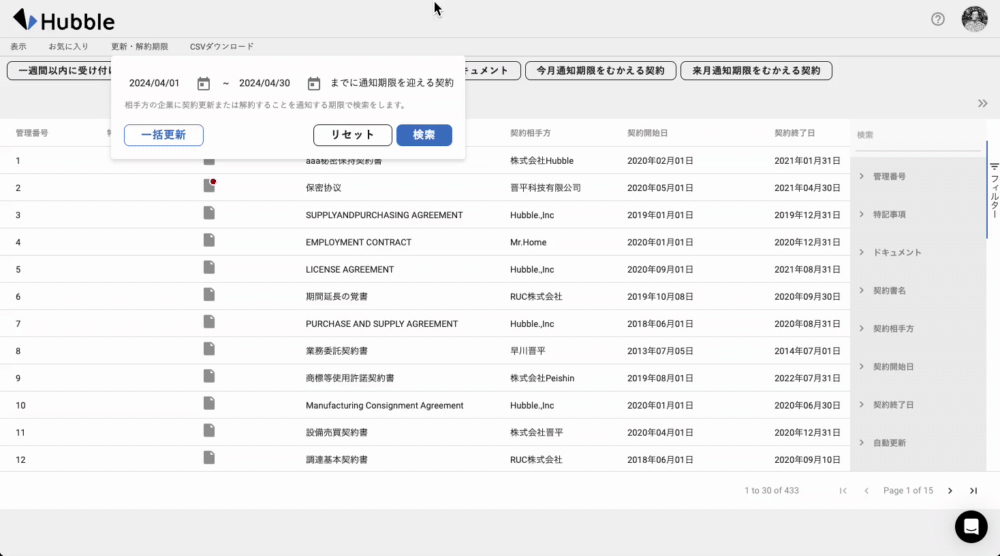This screenshot has width=1000, height=556.
Task: Open the start date calendar picker
Action: [203, 84]
